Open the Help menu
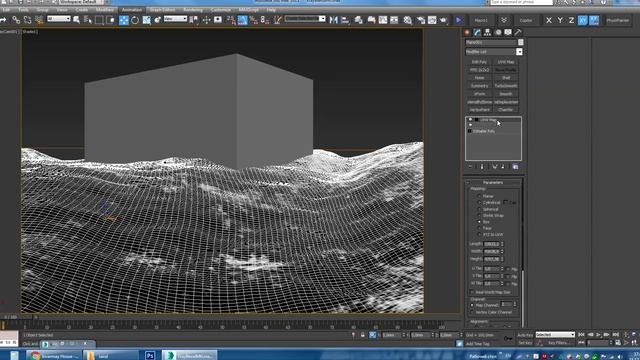This screenshot has width=640, height=360. coord(271,9)
